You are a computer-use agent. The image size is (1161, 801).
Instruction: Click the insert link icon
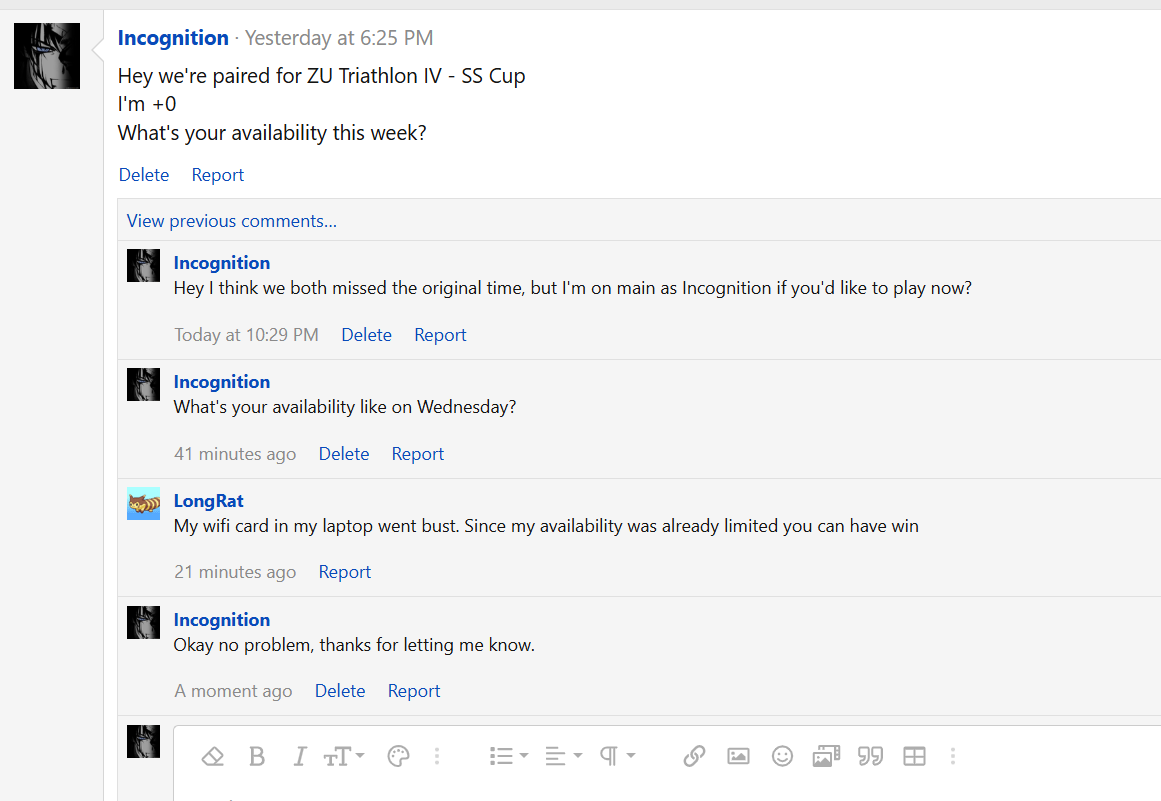(694, 756)
